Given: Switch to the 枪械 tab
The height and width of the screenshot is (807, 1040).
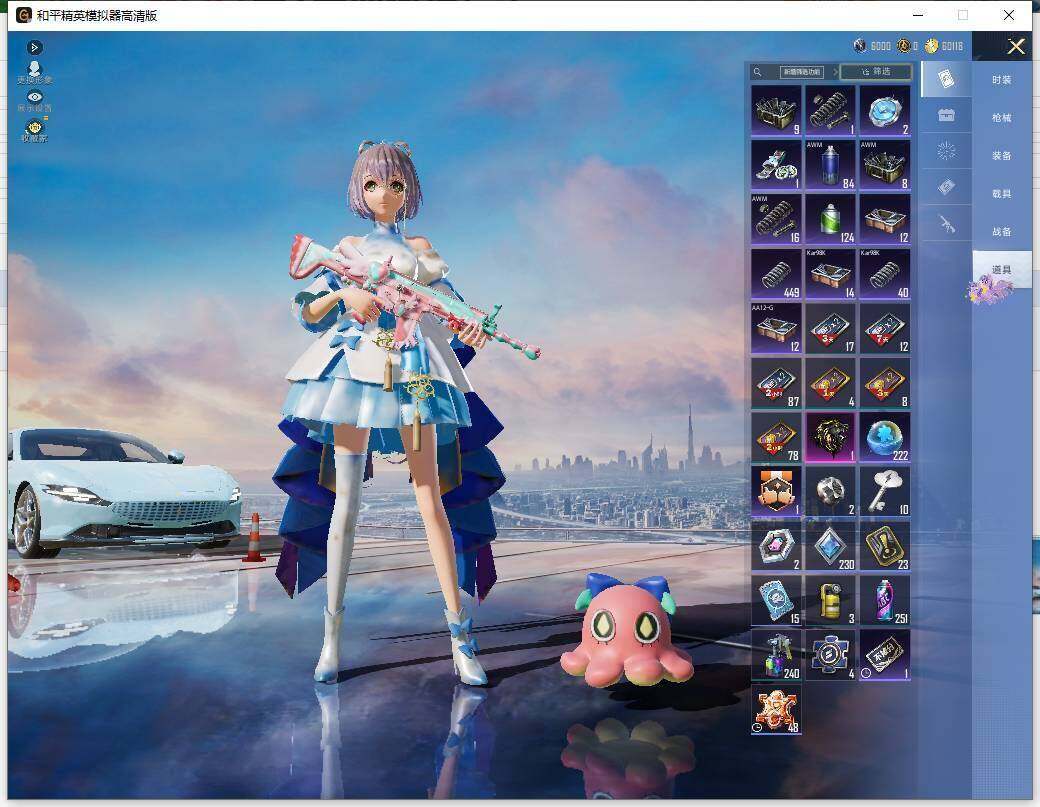Looking at the screenshot, I should [1002, 118].
